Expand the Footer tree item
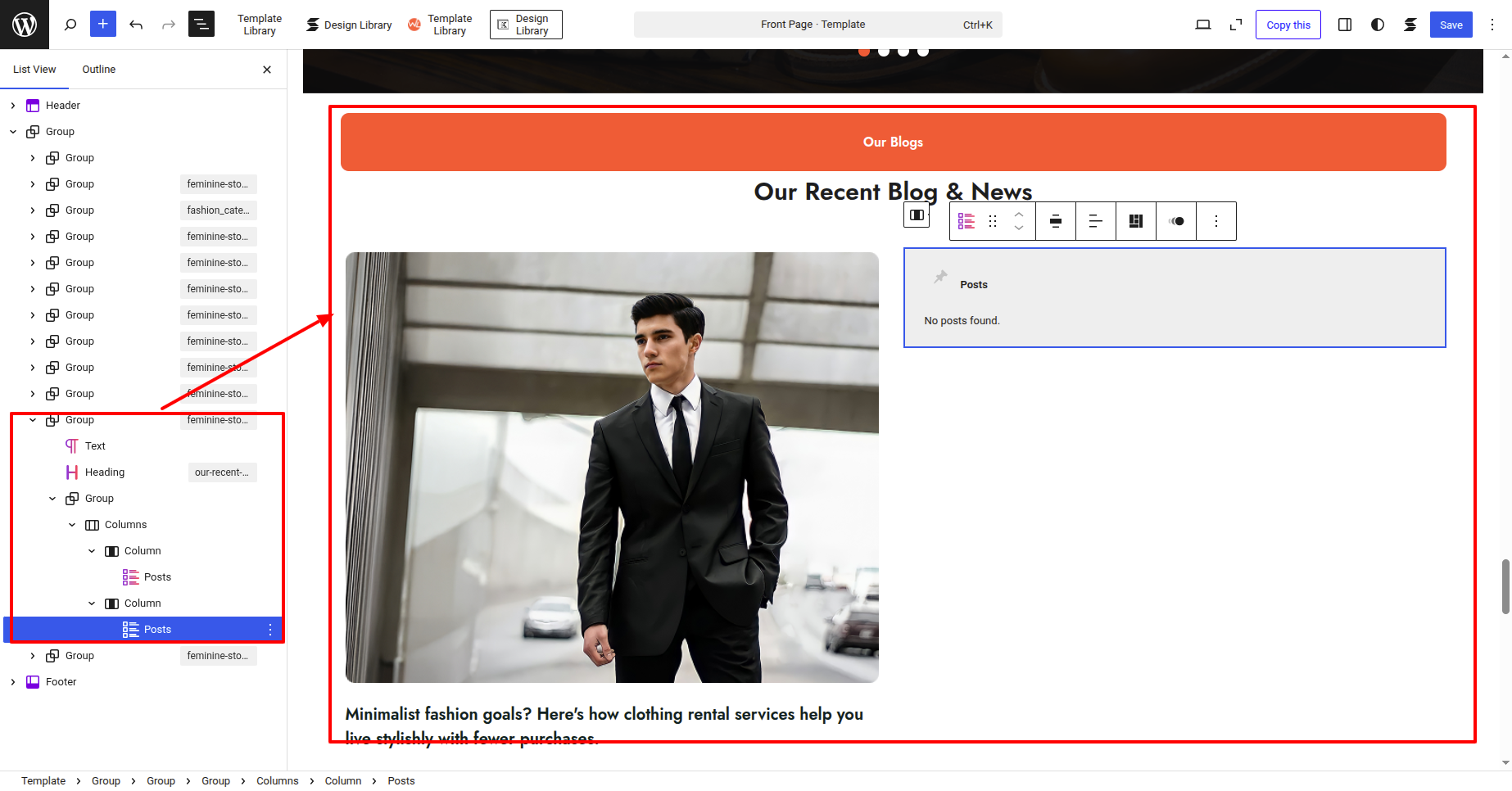Screen dimensions: 1512x791 tap(13, 682)
